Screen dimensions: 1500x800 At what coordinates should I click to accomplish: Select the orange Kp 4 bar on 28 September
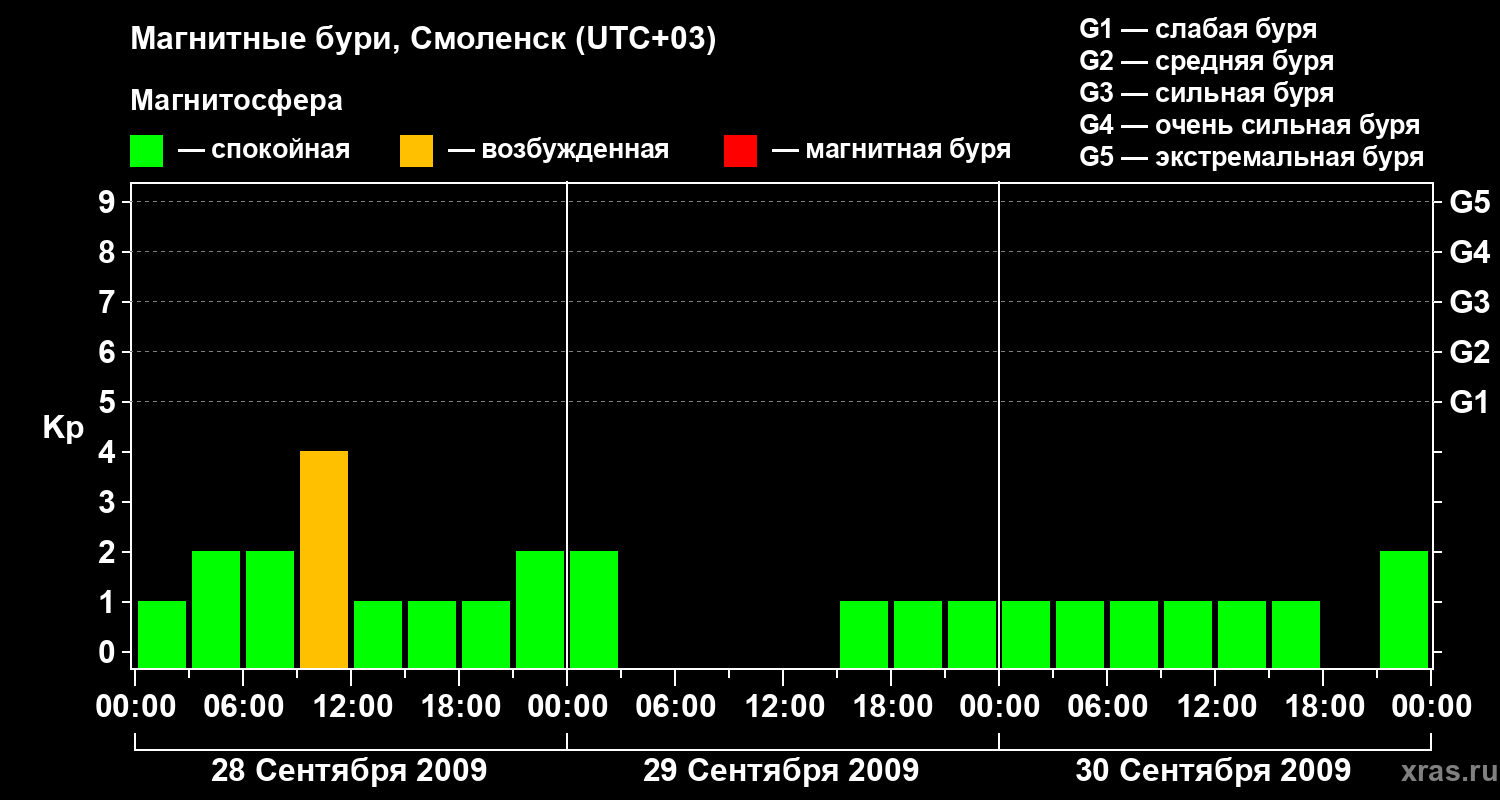tap(324, 559)
